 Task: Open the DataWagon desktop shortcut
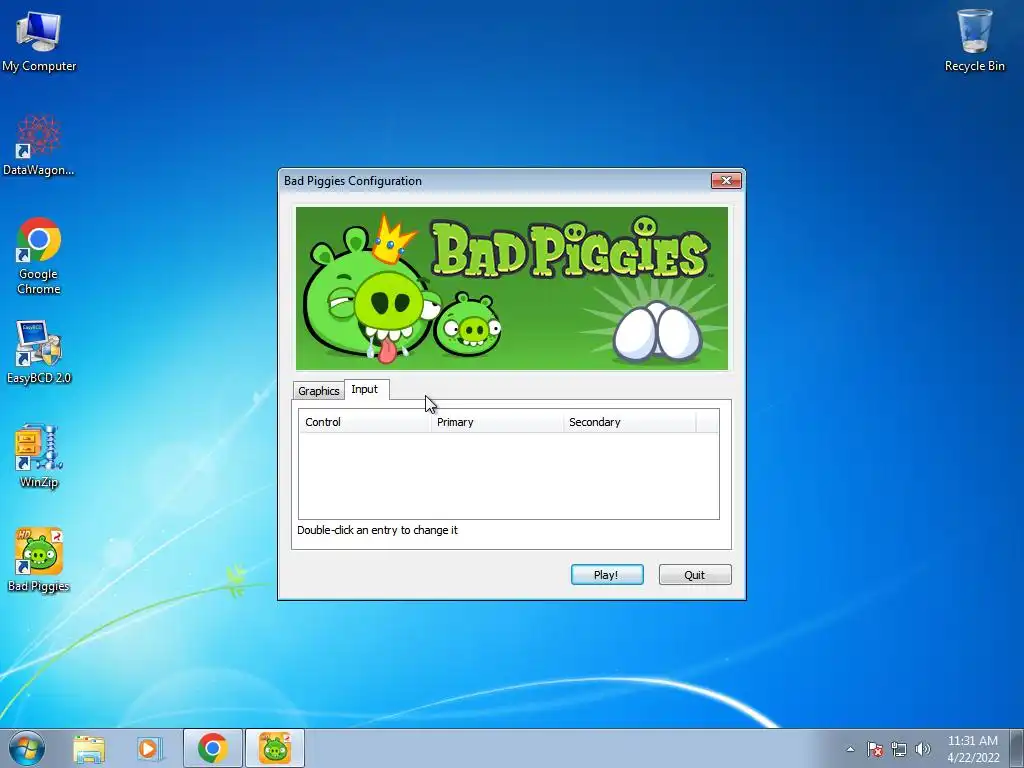(x=39, y=145)
